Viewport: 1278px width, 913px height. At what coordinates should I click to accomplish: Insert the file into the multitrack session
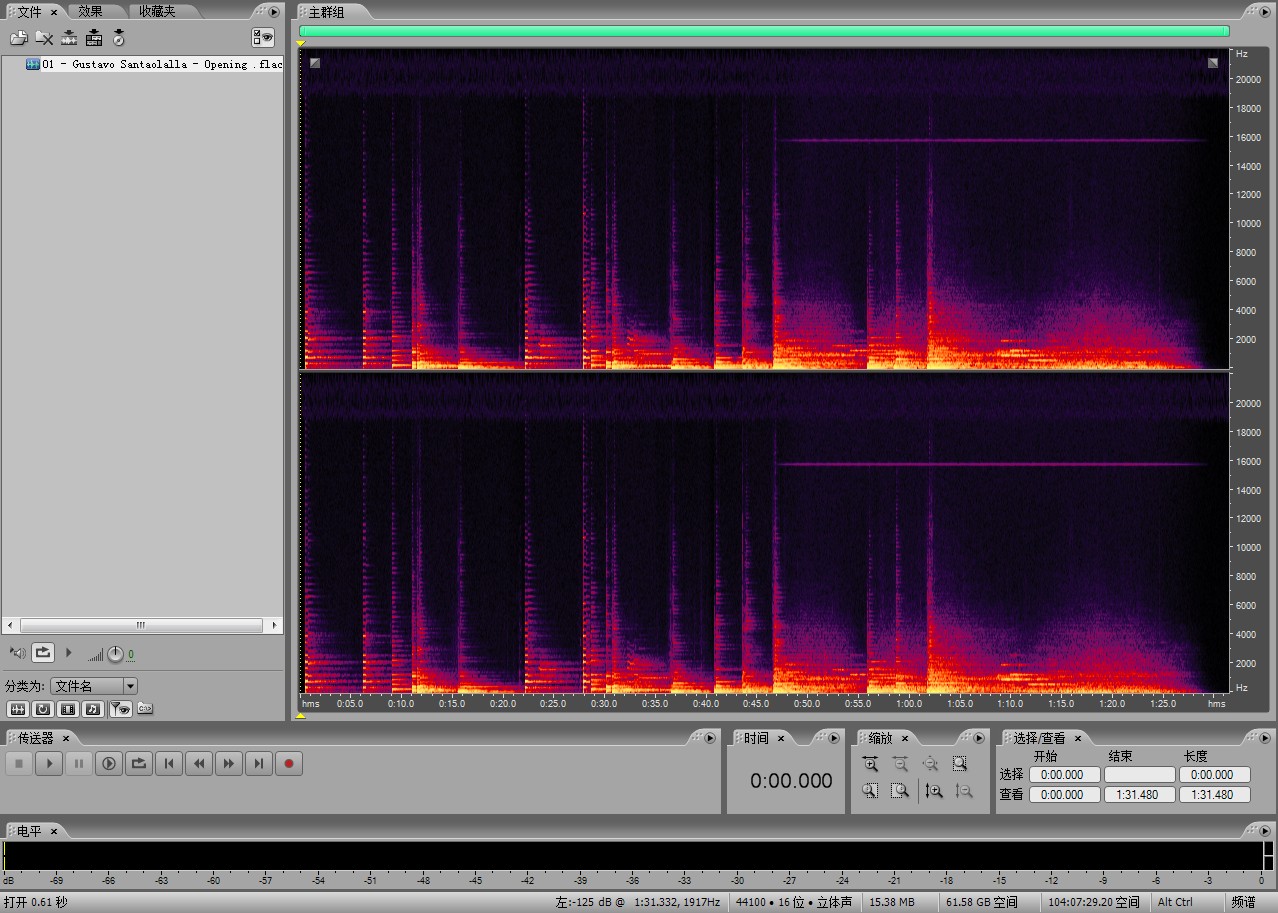pyautogui.click(x=69, y=38)
